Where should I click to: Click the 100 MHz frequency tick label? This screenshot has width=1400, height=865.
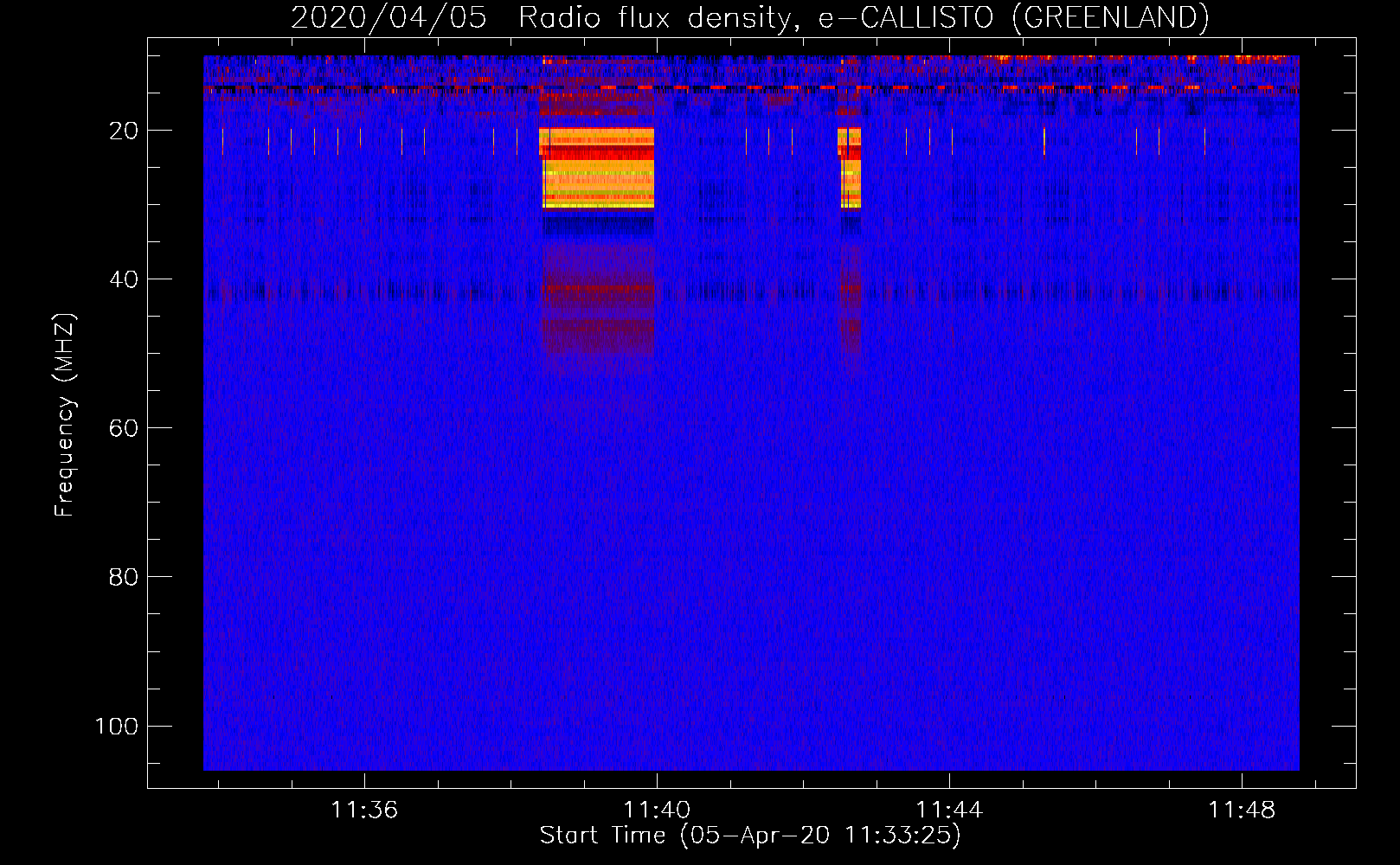click(x=117, y=726)
